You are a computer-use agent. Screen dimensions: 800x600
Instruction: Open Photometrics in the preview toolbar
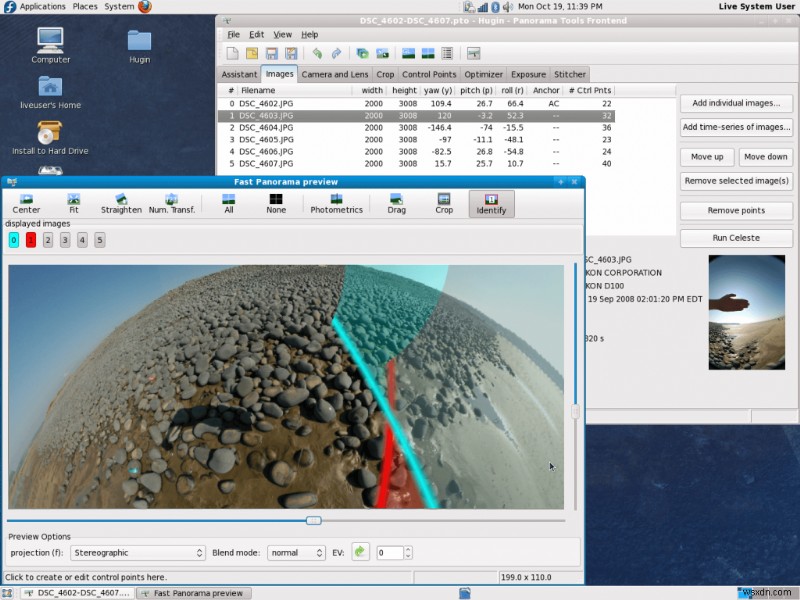tap(336, 204)
